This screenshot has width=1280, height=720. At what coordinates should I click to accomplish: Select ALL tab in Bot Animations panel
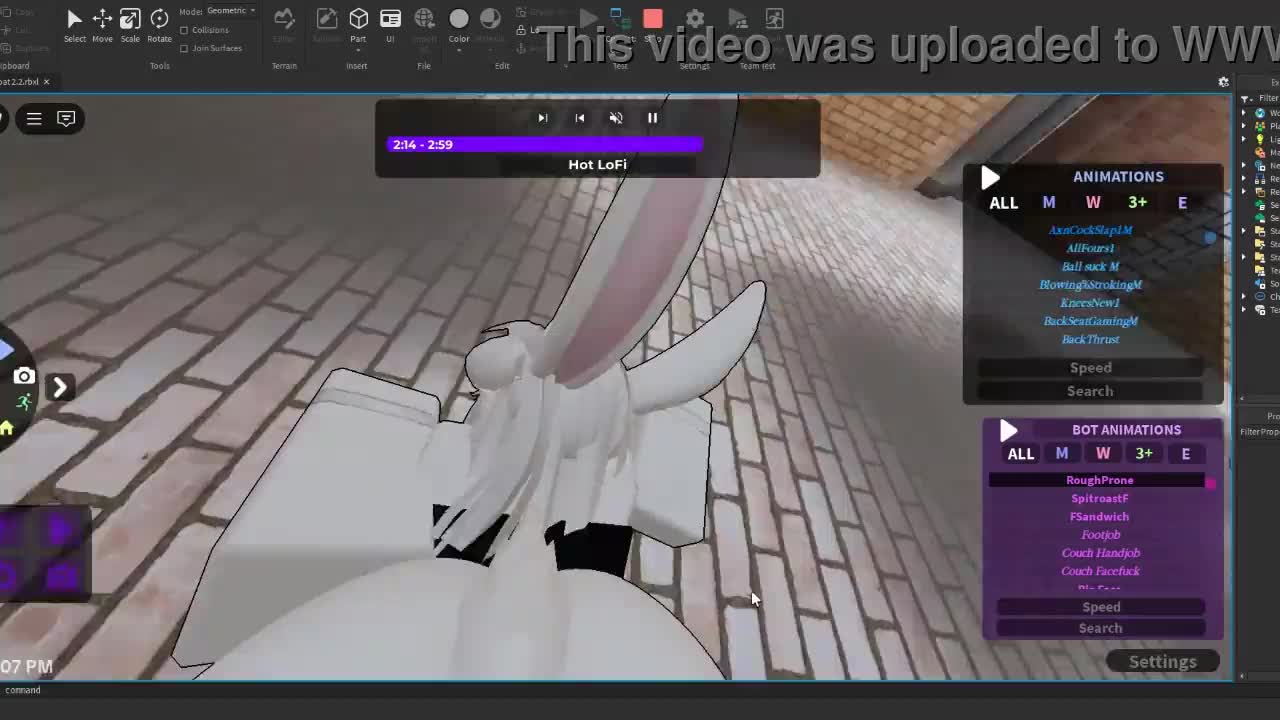click(x=1020, y=454)
